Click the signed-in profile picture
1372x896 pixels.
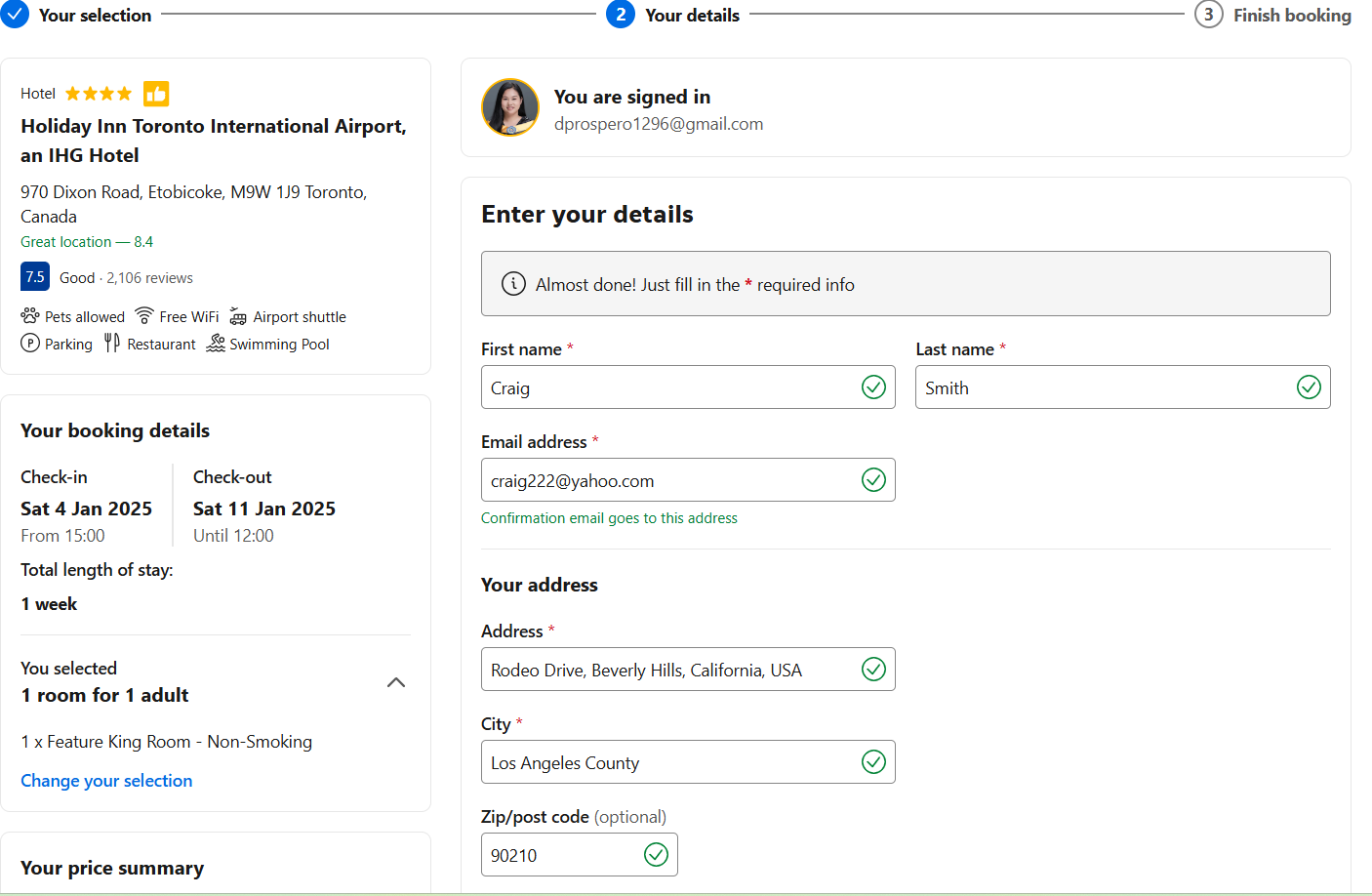[510, 107]
